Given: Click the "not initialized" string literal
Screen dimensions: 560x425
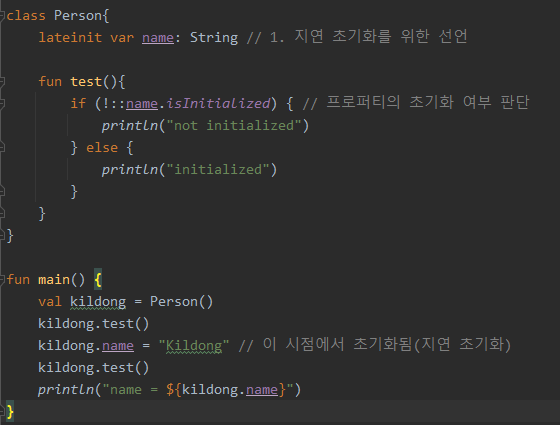Looking at the screenshot, I should [234, 126].
